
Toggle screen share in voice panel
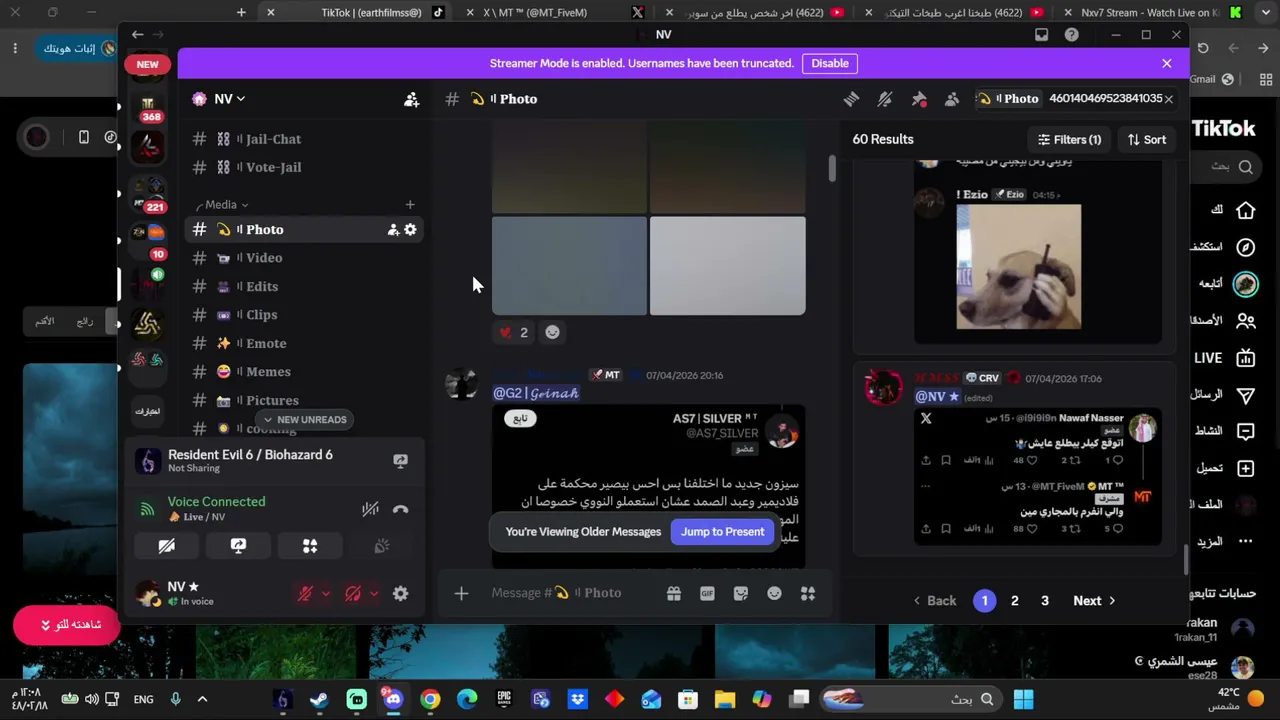238,546
